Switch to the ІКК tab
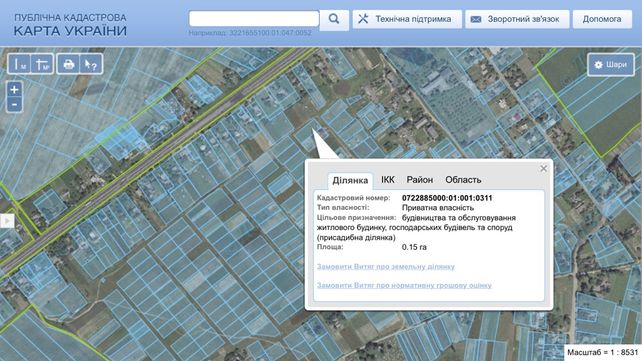642x361 pixels. 388,180
